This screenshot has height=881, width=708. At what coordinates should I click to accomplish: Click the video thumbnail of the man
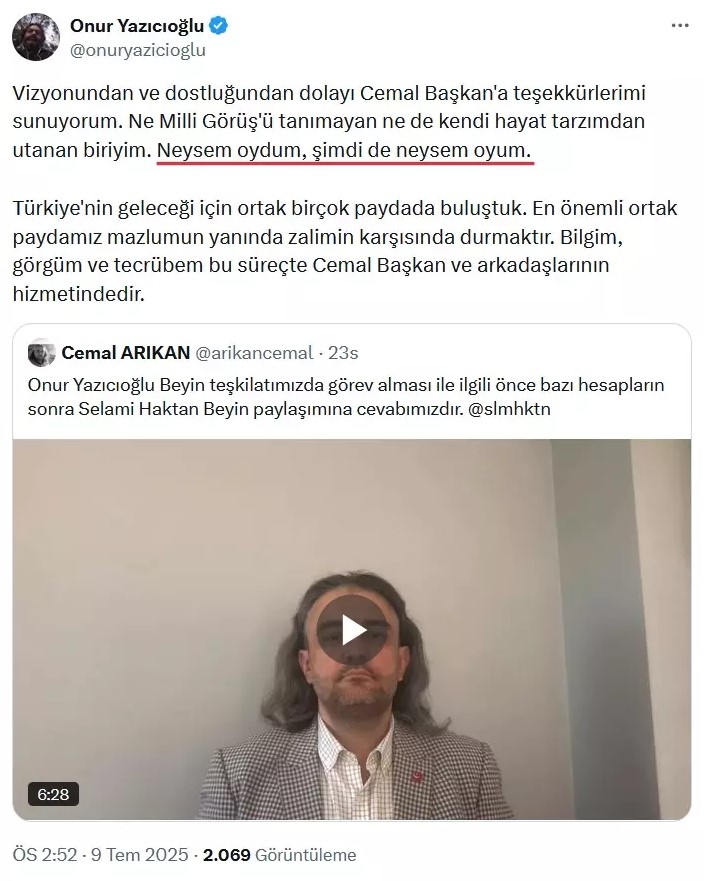coord(352,629)
